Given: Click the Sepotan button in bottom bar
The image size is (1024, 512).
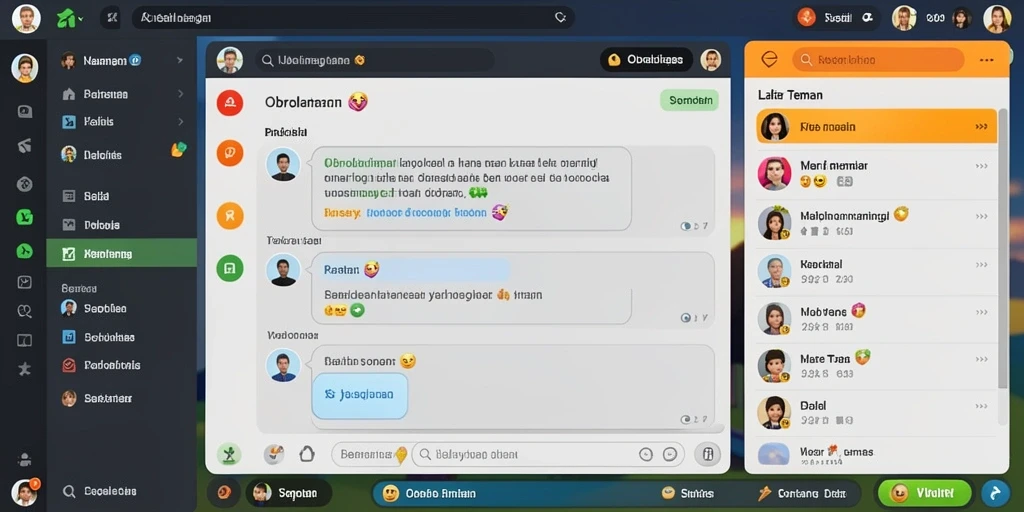Looking at the screenshot, I should coord(289,493).
